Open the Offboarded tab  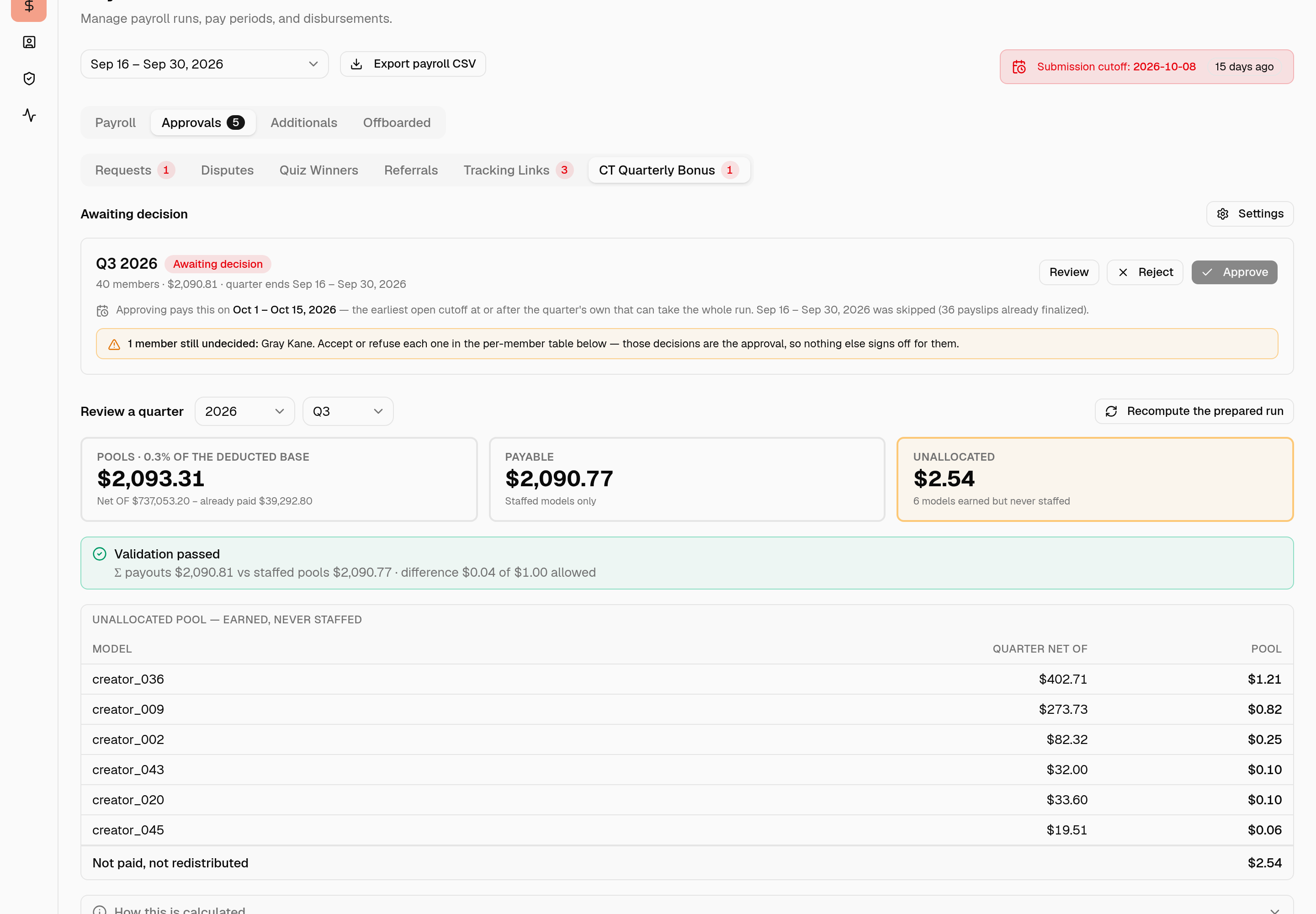click(x=397, y=122)
